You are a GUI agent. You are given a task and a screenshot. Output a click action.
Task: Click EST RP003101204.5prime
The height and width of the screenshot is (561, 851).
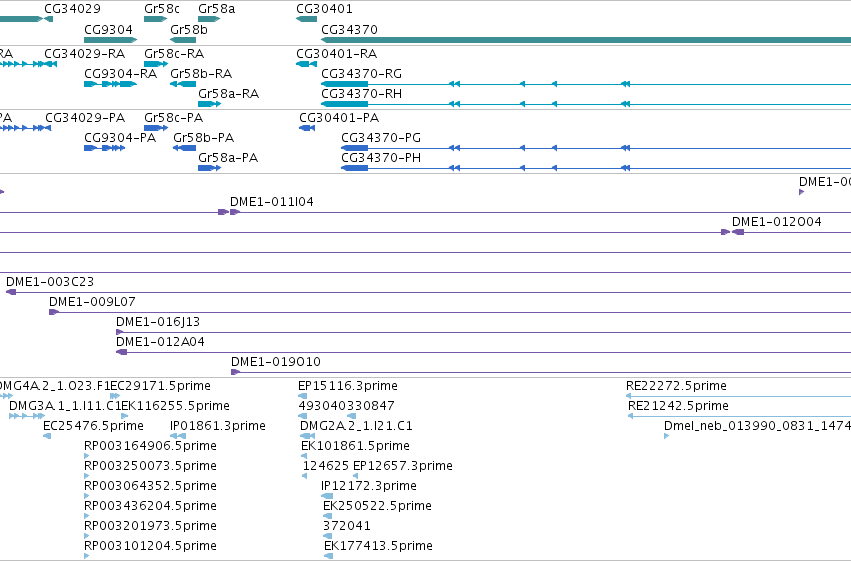pos(150,546)
